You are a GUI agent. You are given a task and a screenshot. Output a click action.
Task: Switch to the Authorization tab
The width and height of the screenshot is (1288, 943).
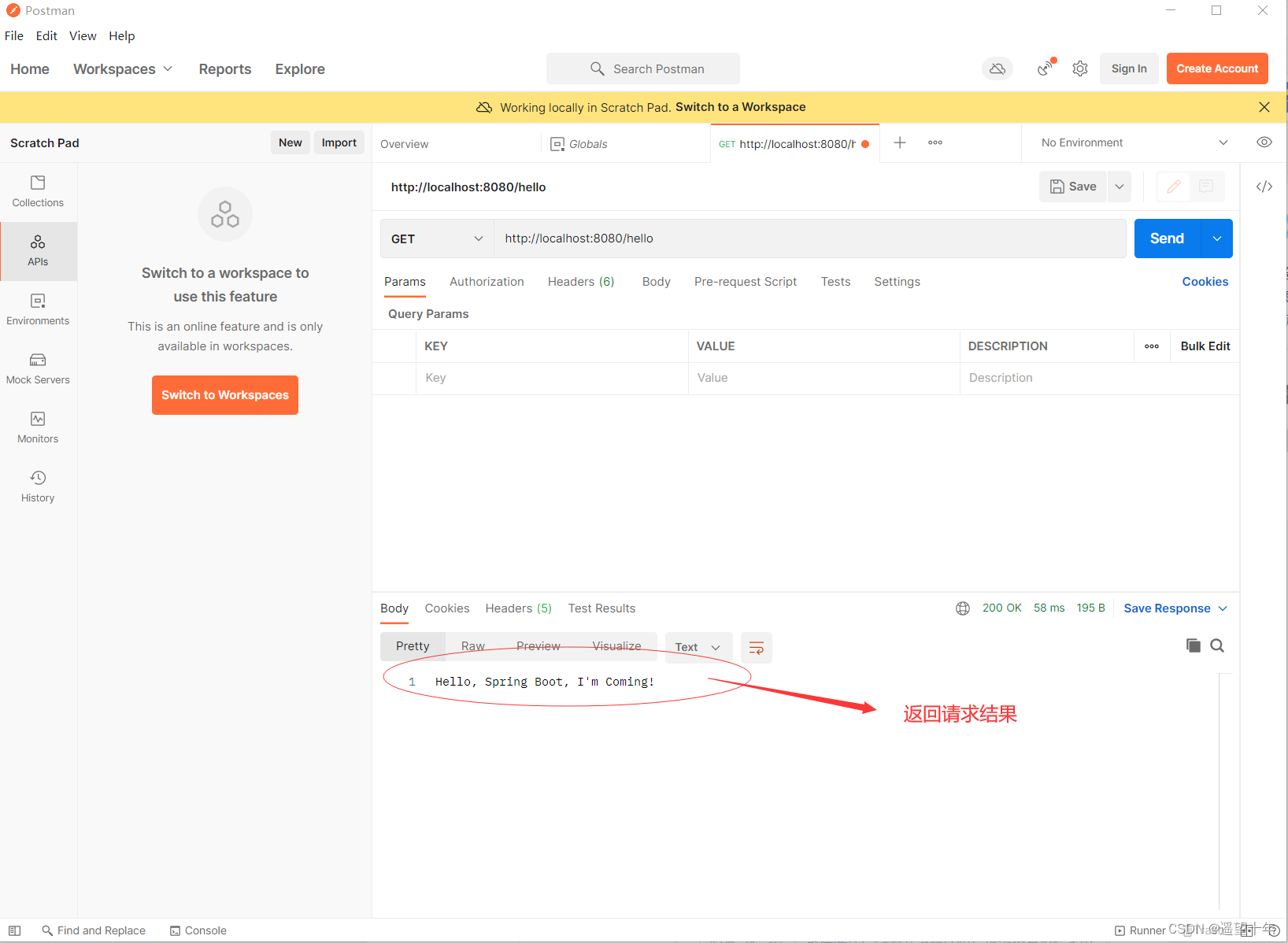pyautogui.click(x=487, y=282)
